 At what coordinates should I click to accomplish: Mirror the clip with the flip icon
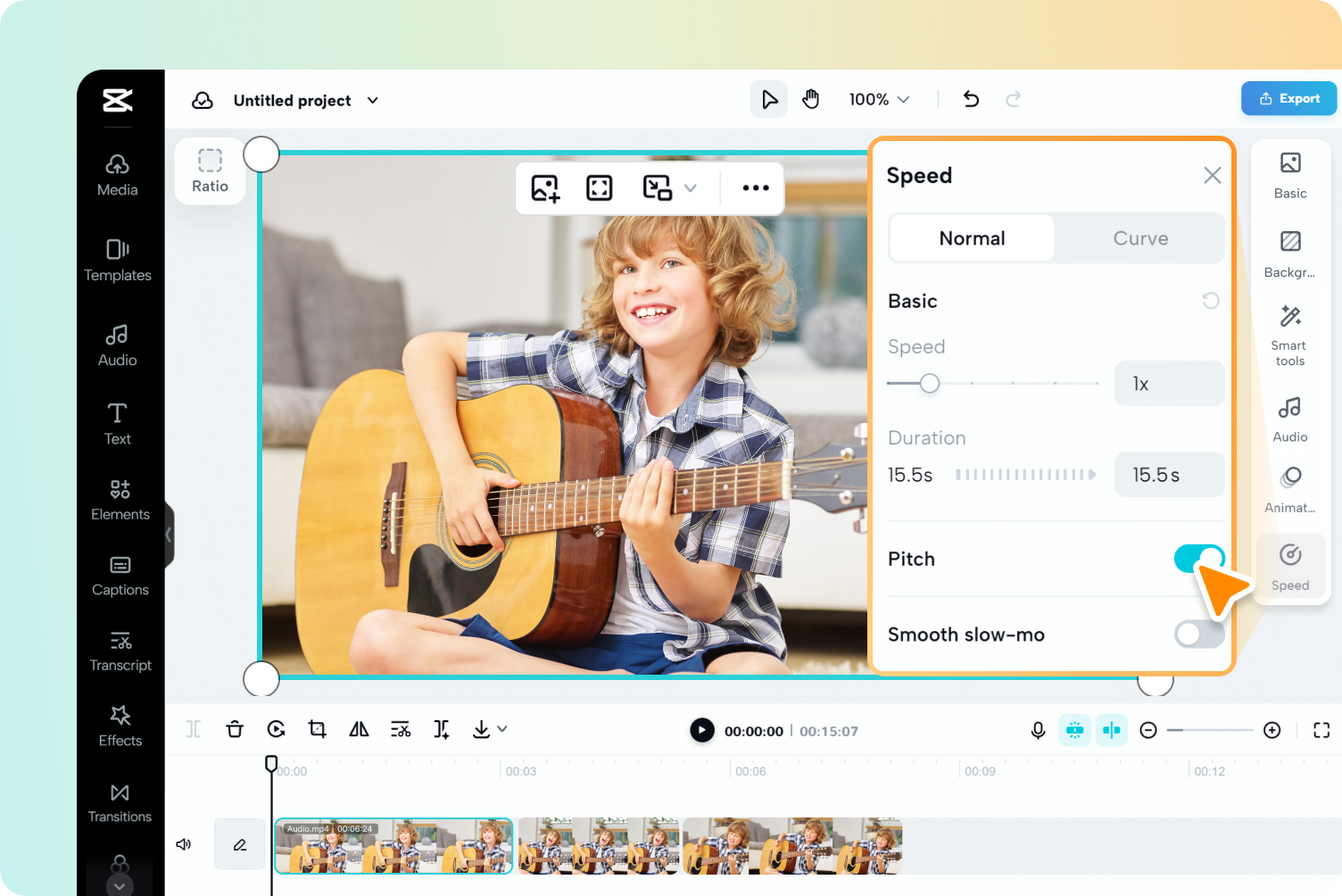359,729
